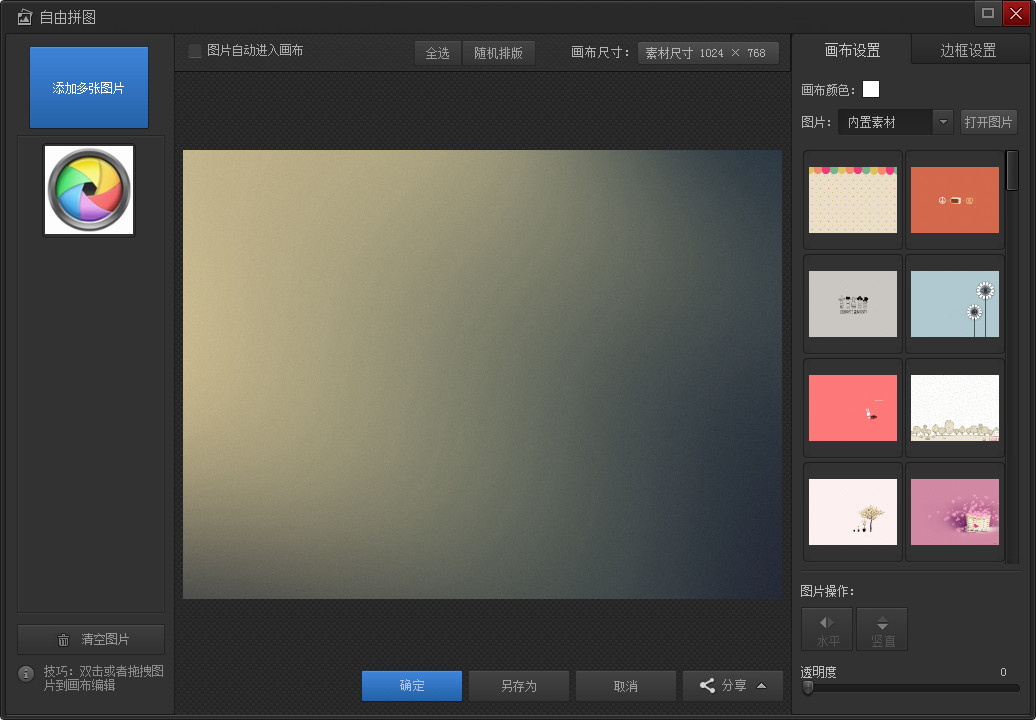Click the horizontal flip icon
The image size is (1036, 720).
point(827,623)
